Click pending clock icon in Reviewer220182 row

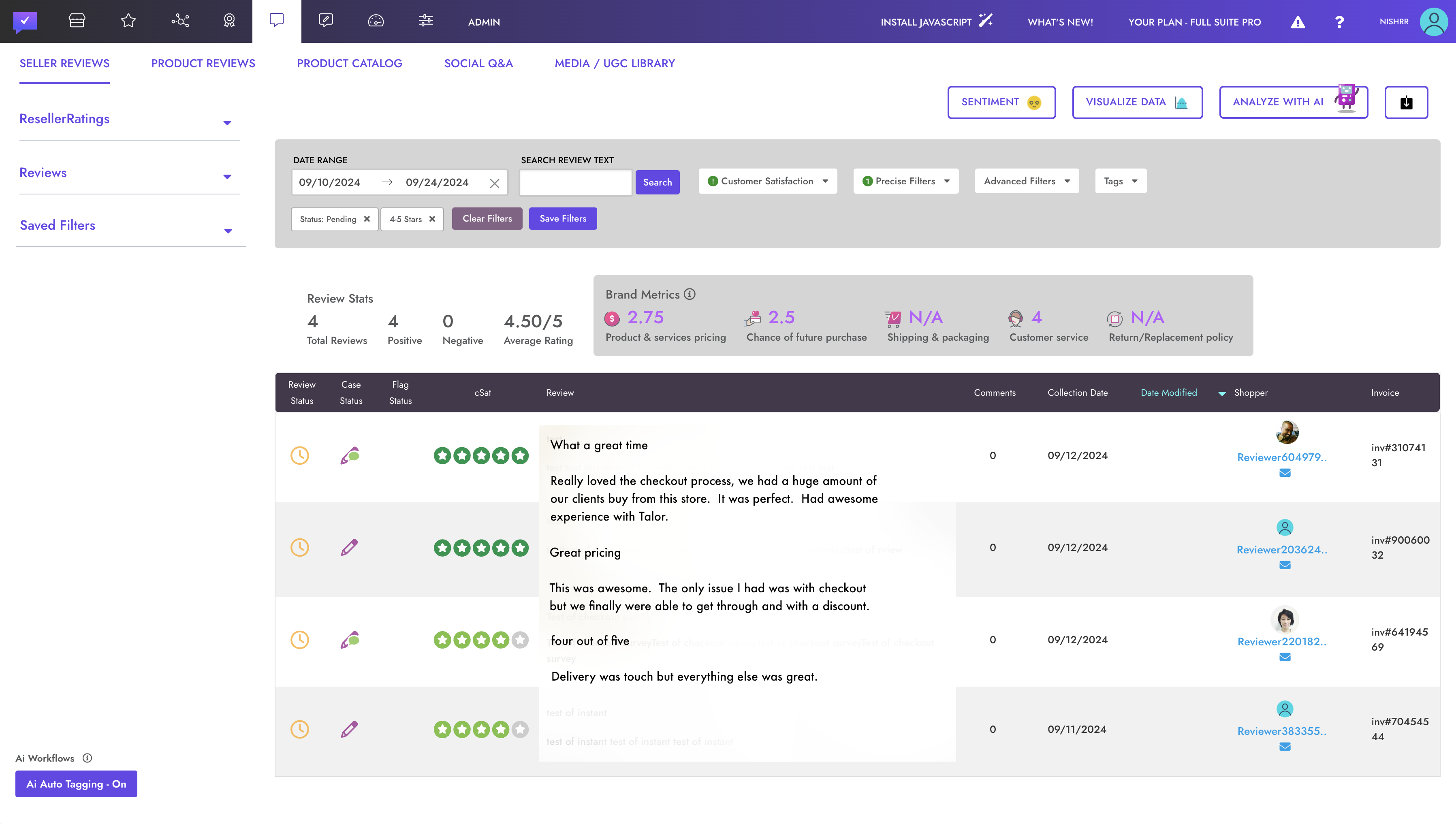pyautogui.click(x=300, y=640)
